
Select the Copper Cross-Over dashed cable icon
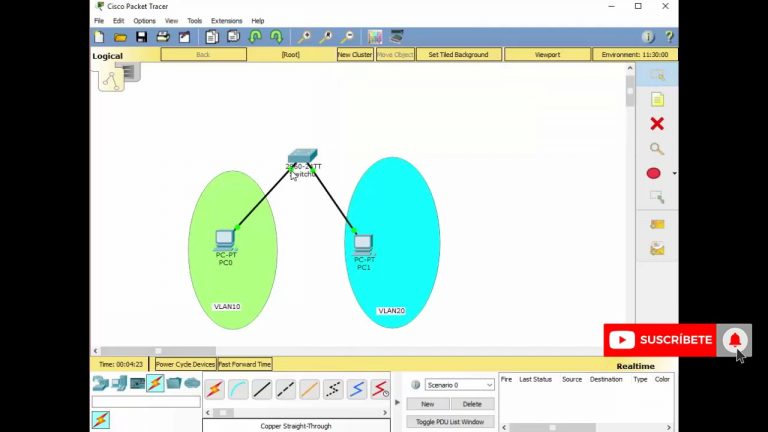click(286, 389)
